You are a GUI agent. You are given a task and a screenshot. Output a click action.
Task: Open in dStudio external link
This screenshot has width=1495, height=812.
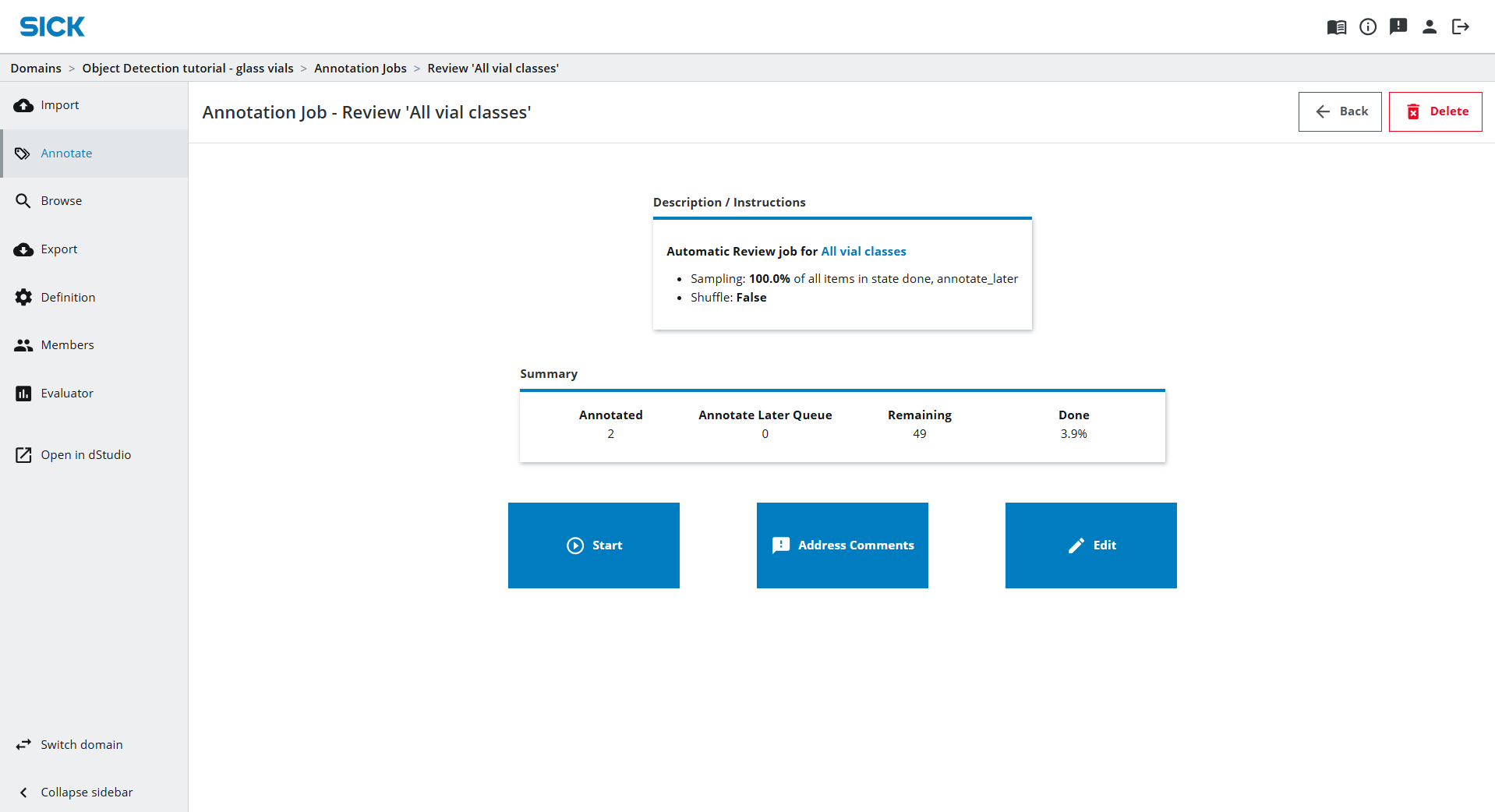pos(86,455)
